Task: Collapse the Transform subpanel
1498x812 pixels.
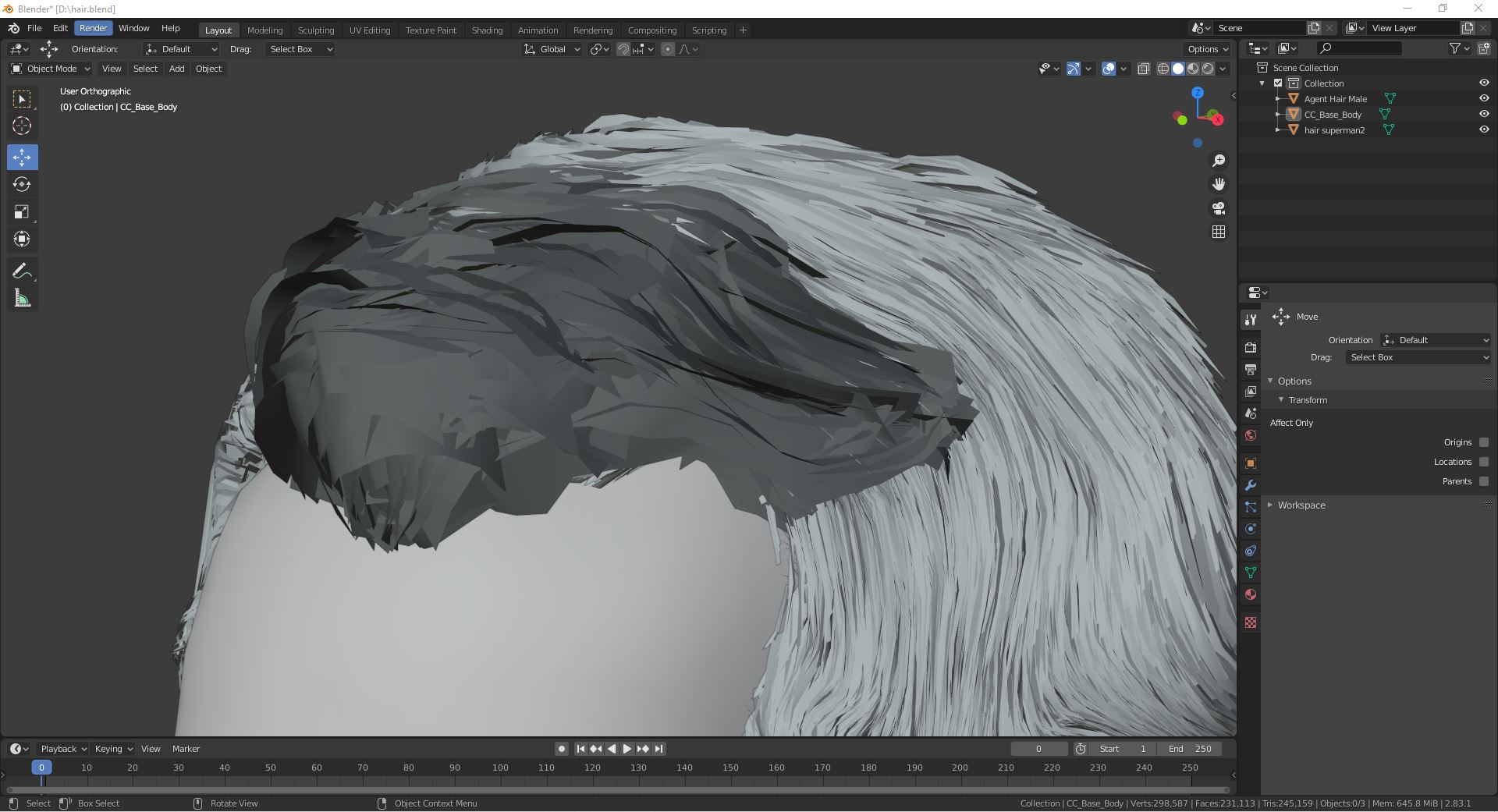Action: (1308, 400)
